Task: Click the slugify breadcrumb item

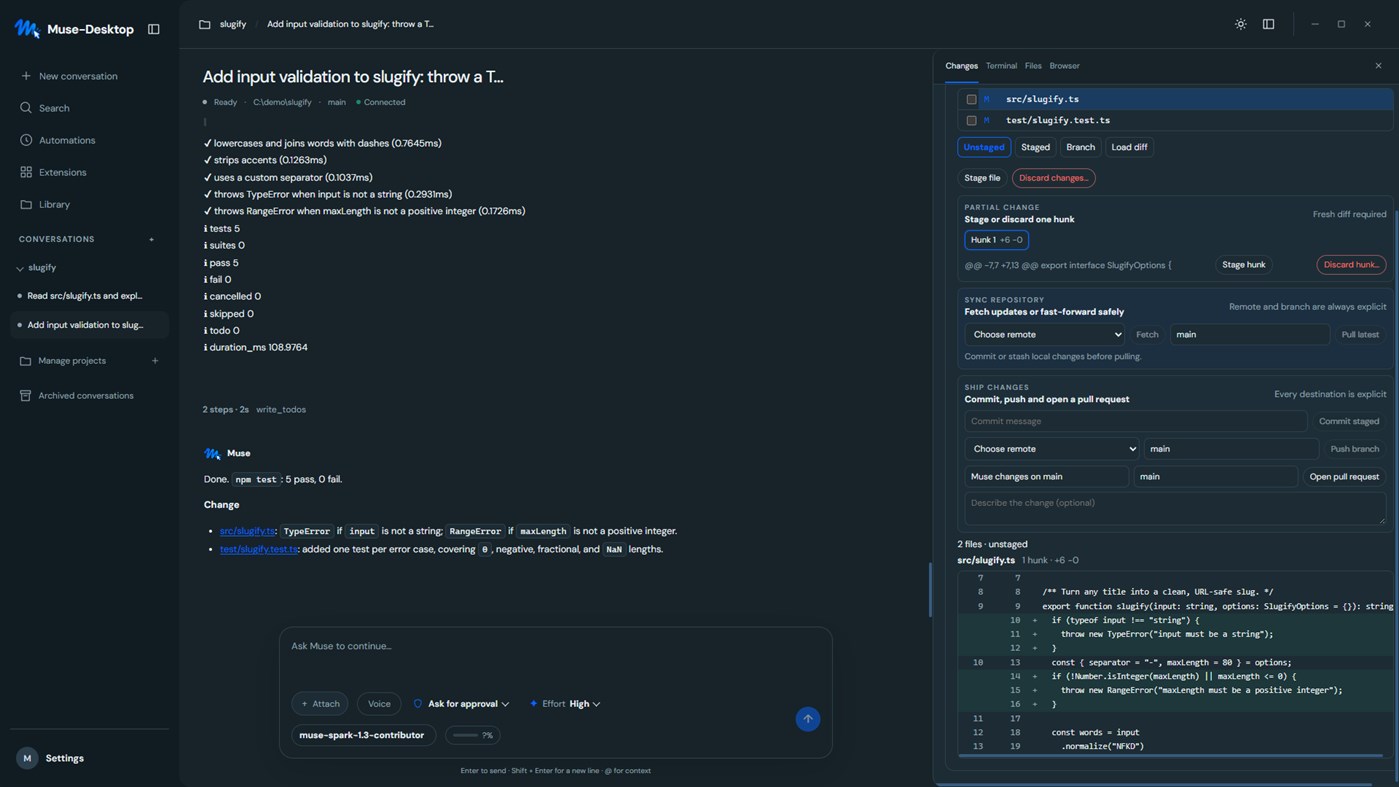Action: pos(233,24)
